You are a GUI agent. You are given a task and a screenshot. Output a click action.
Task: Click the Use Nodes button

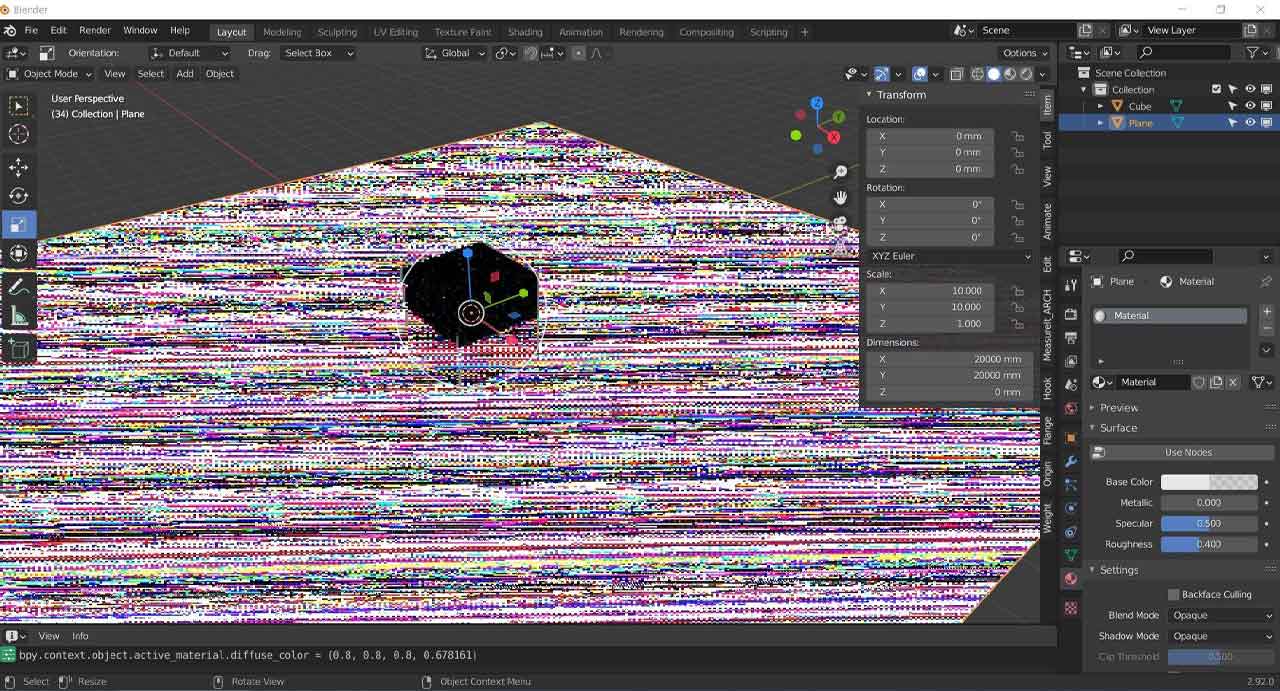click(1190, 452)
